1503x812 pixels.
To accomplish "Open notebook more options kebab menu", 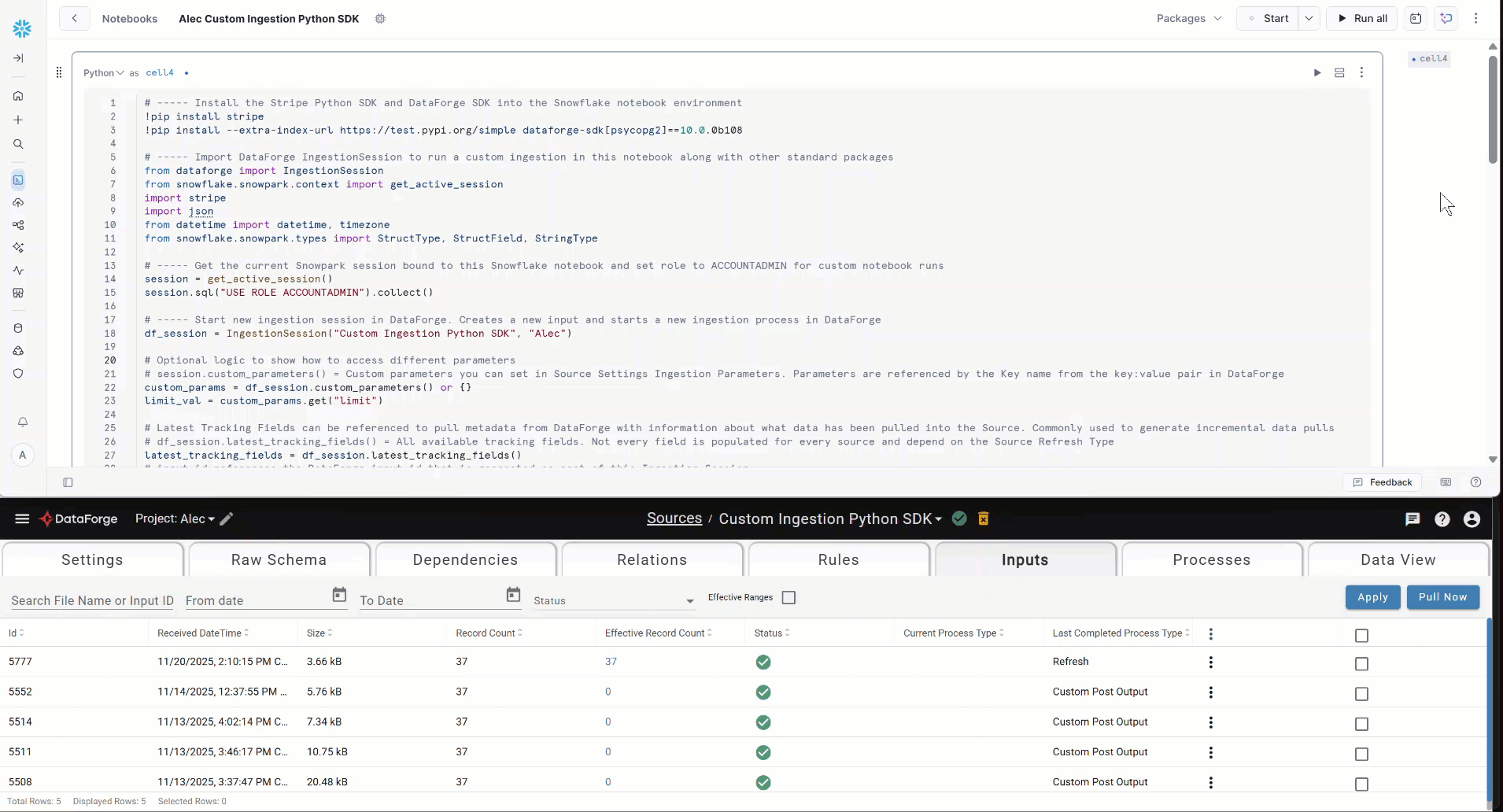I will 1476,18.
